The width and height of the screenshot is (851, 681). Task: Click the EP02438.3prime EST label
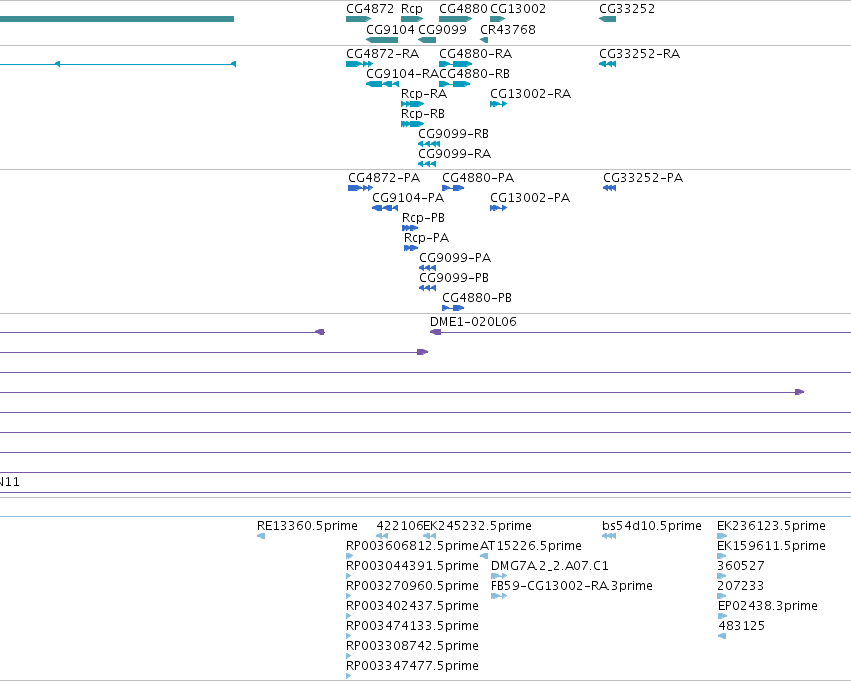(767, 606)
